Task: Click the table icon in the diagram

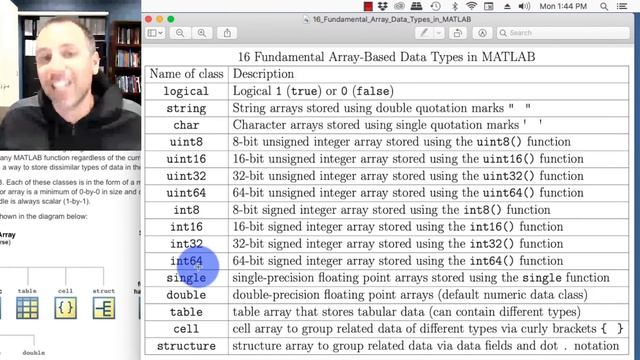Action: [27, 308]
